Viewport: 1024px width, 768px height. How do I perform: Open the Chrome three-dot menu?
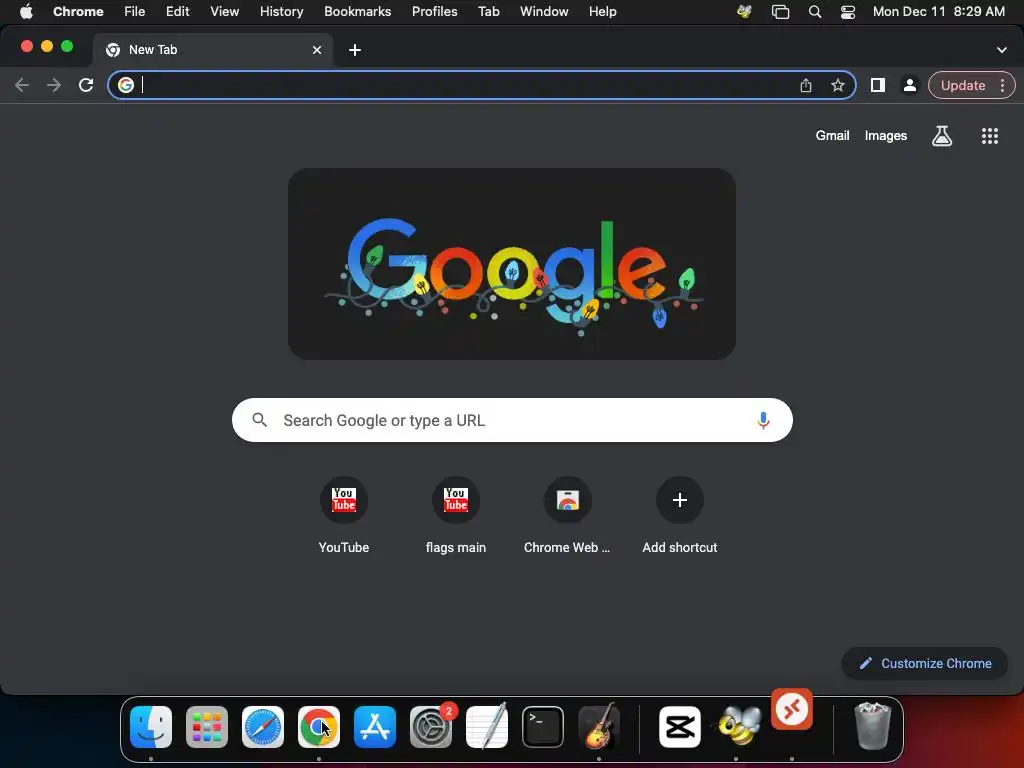tap(1002, 85)
